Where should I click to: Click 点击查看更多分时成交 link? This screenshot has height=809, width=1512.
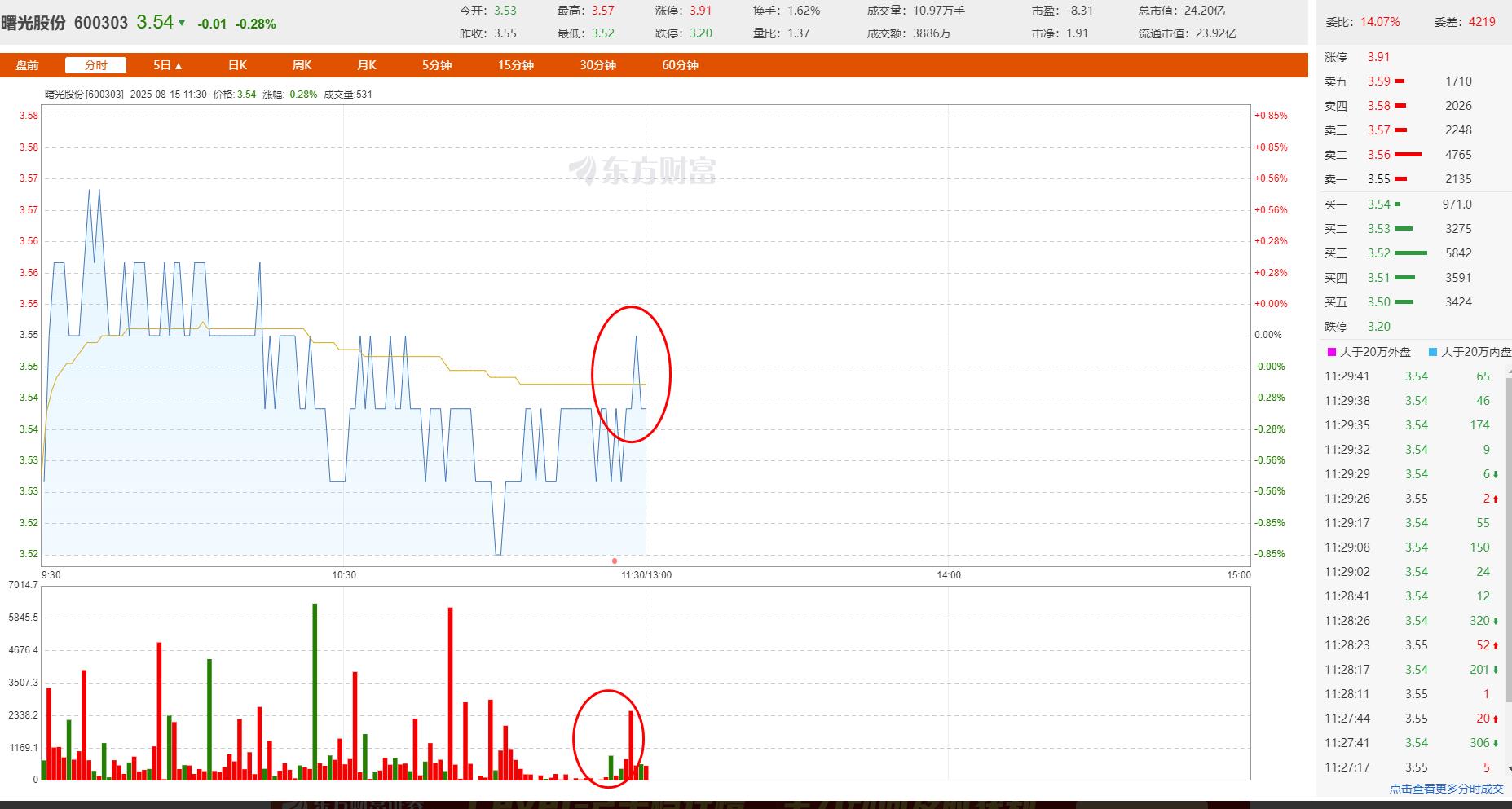(1447, 789)
